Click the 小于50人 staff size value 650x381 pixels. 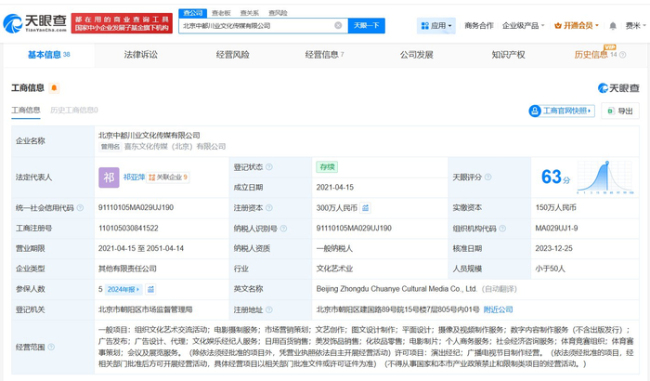click(550, 269)
